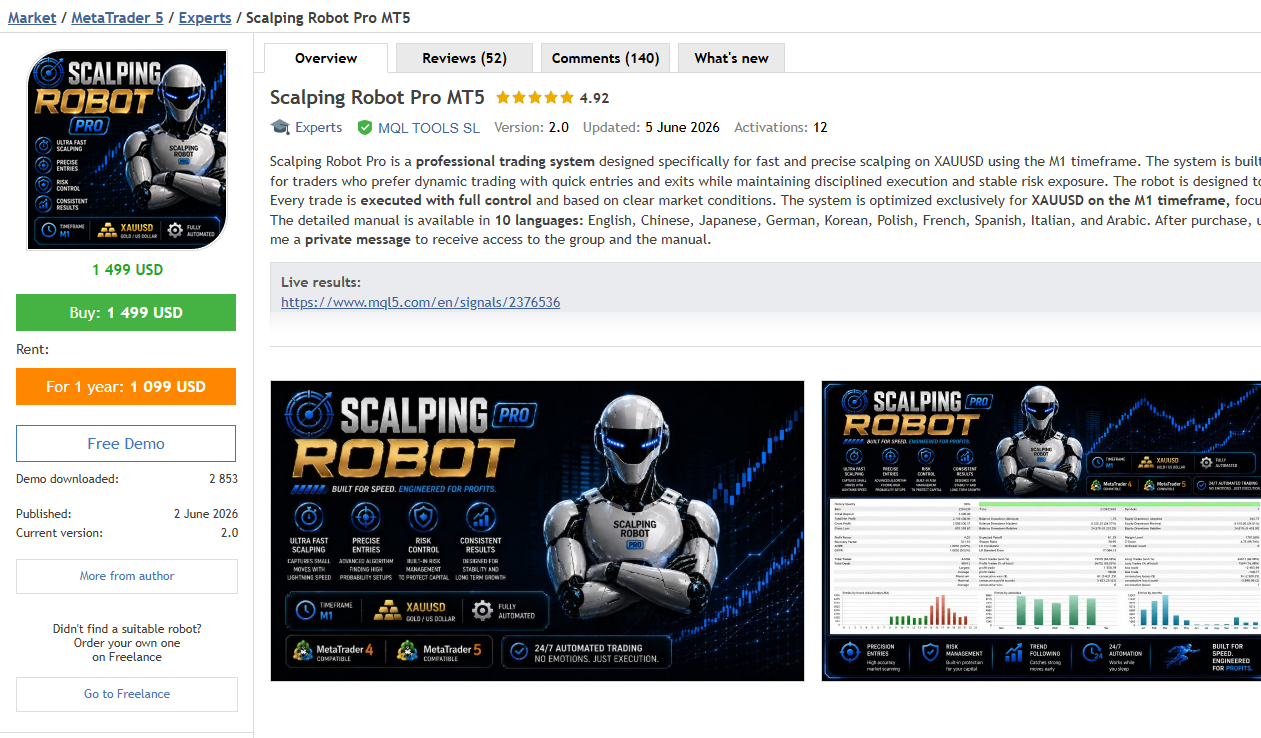Click the Live results label

click(321, 282)
